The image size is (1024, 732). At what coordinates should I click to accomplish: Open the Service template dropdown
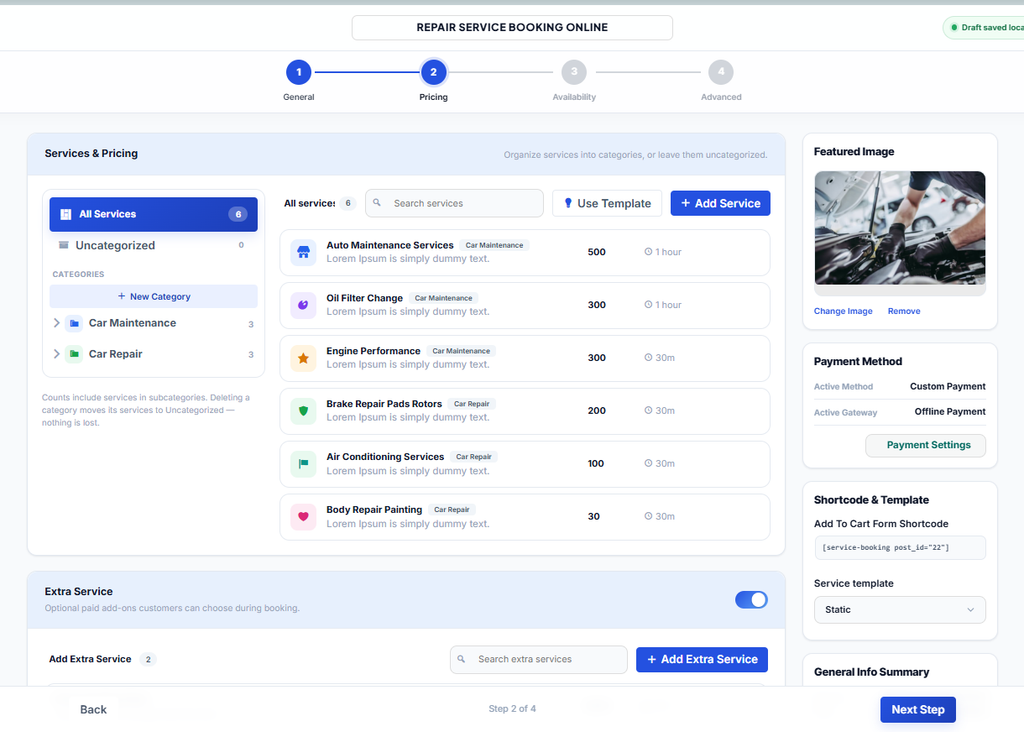click(899, 610)
